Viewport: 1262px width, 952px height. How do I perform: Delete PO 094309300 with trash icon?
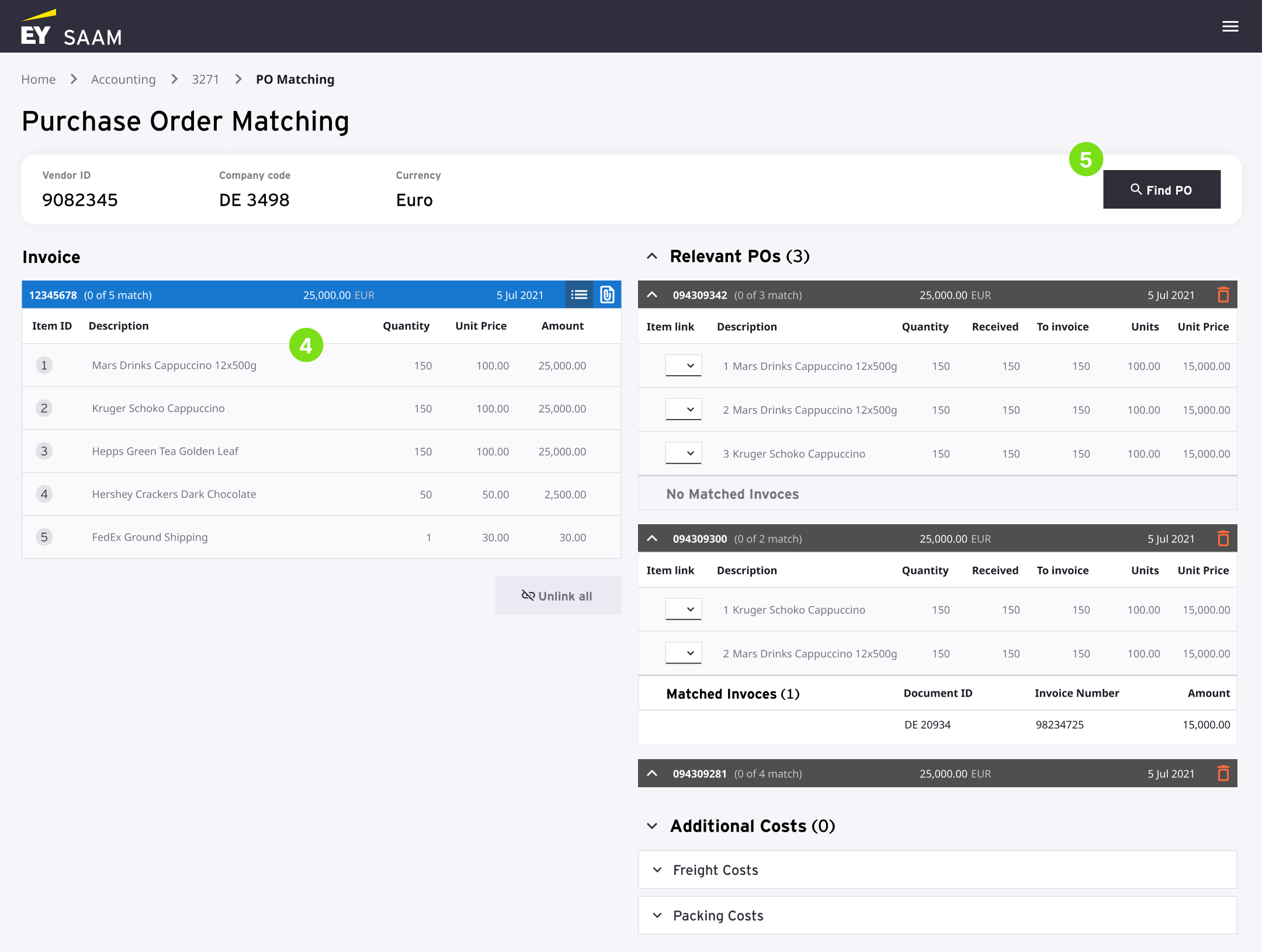coord(1223,538)
